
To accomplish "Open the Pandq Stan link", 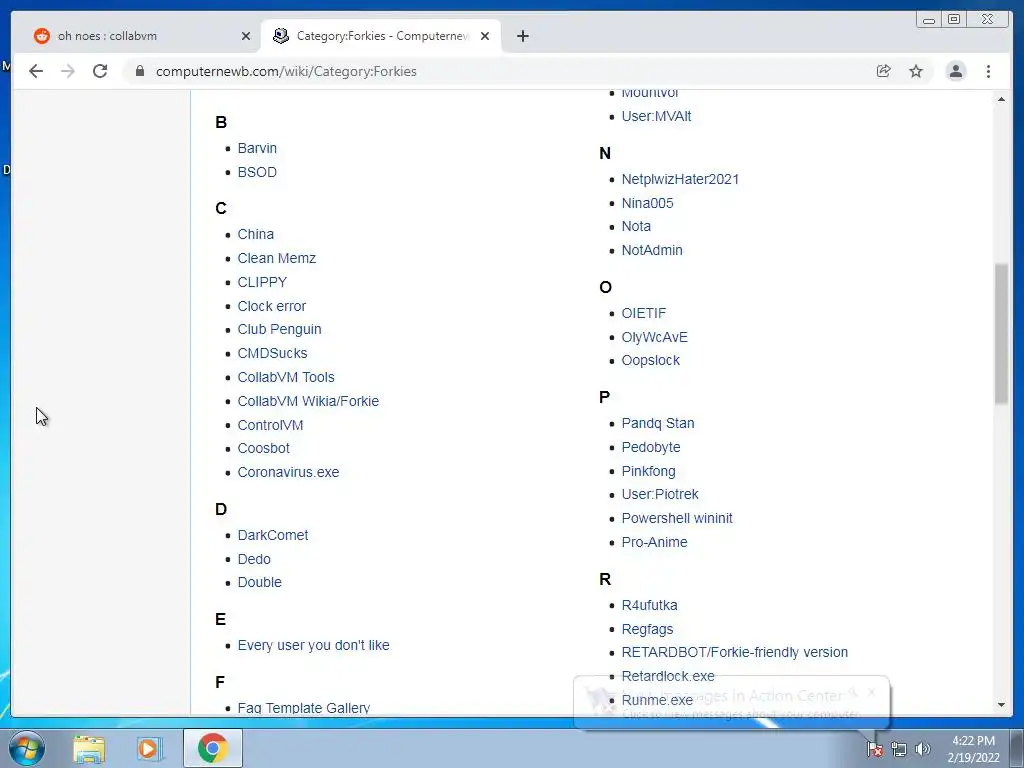I will 658,423.
